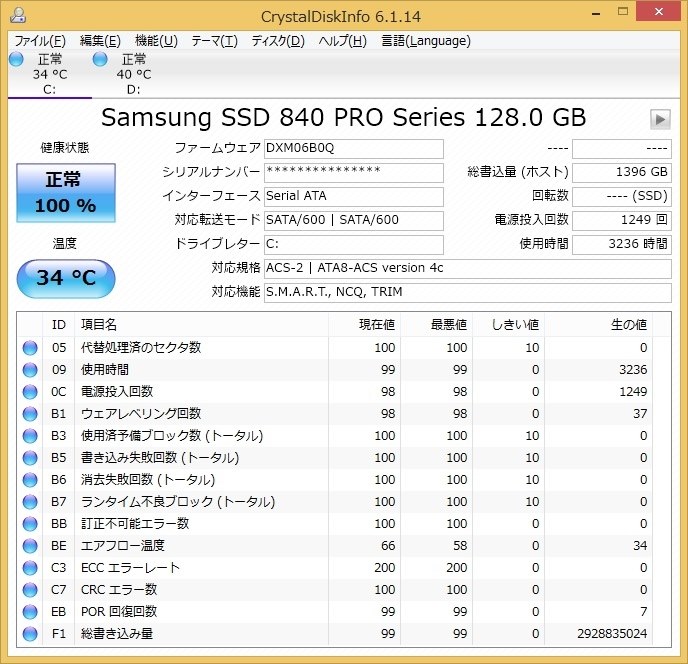688x664 pixels.
Task: Click the しきい値 column header
Action: (x=509, y=325)
